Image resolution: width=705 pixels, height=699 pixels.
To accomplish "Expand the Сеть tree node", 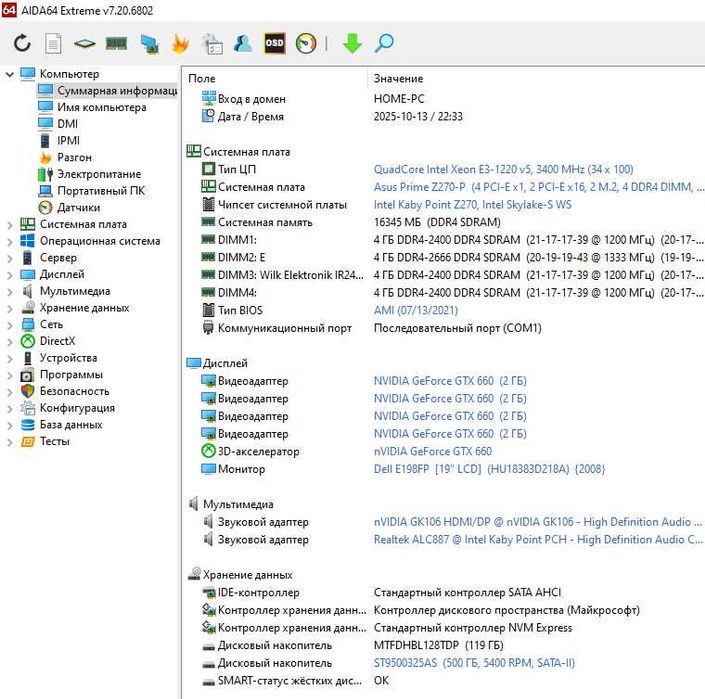I will click(x=9, y=325).
